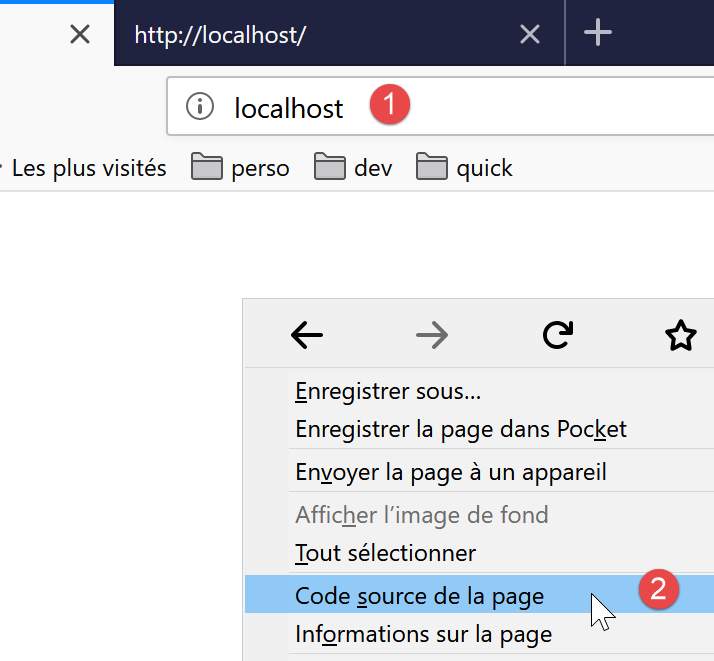This screenshot has height=661, width=714.
Task: Close the first active tab
Action: (80, 35)
